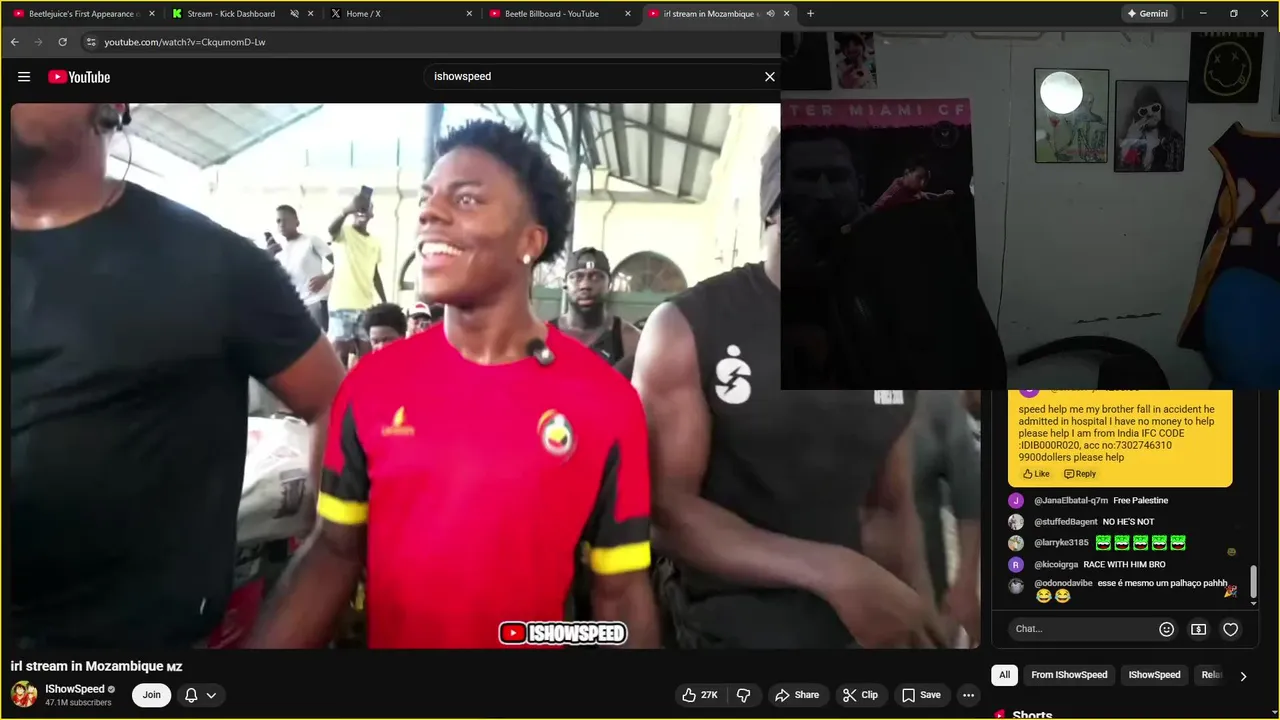Close the Kick Dashboard tab
Viewport: 1280px width, 720px height.
click(x=310, y=14)
